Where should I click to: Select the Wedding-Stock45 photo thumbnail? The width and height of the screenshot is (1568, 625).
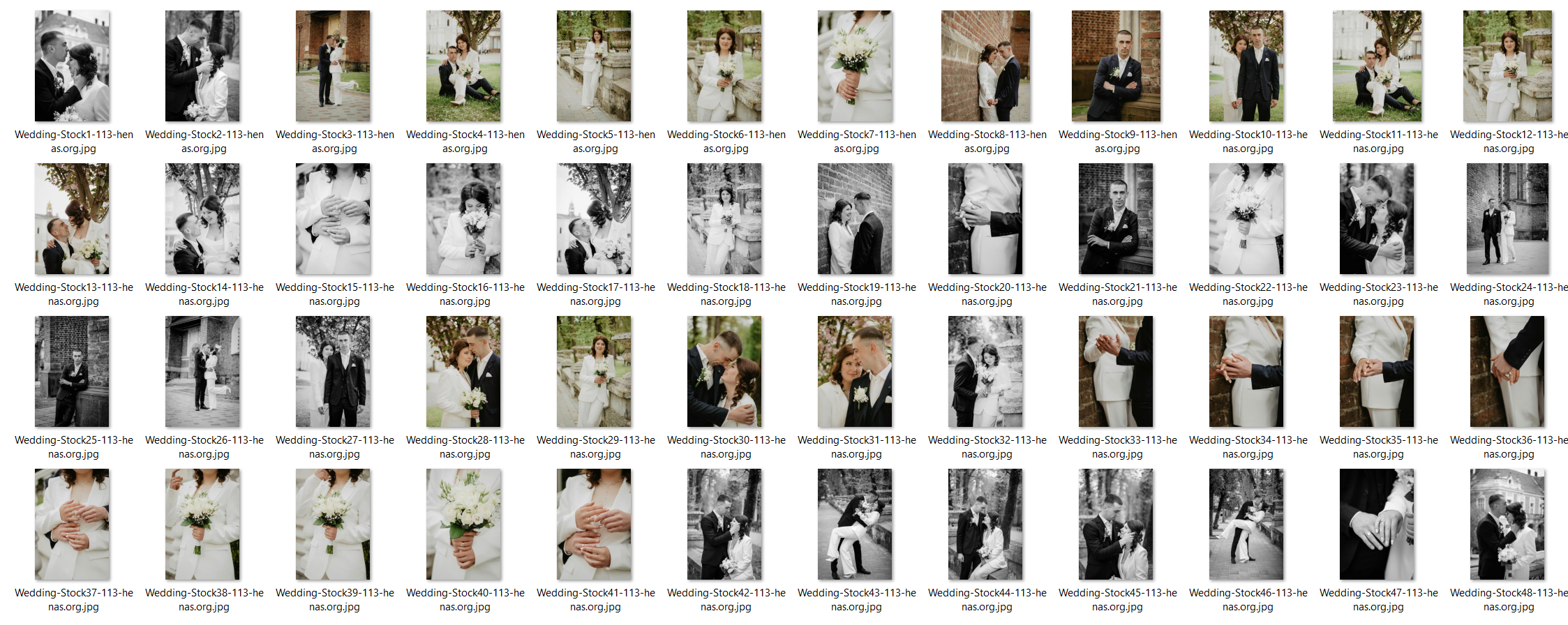tap(1117, 524)
